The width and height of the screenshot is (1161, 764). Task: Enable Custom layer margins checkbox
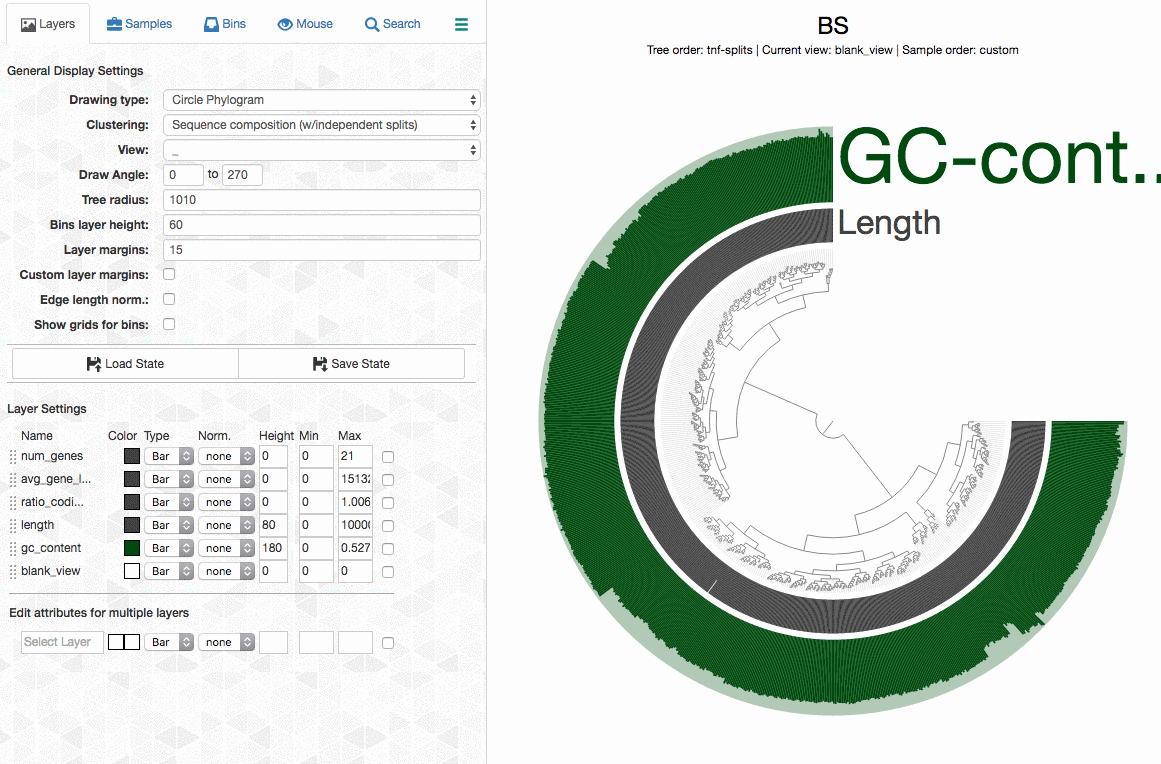coord(169,274)
